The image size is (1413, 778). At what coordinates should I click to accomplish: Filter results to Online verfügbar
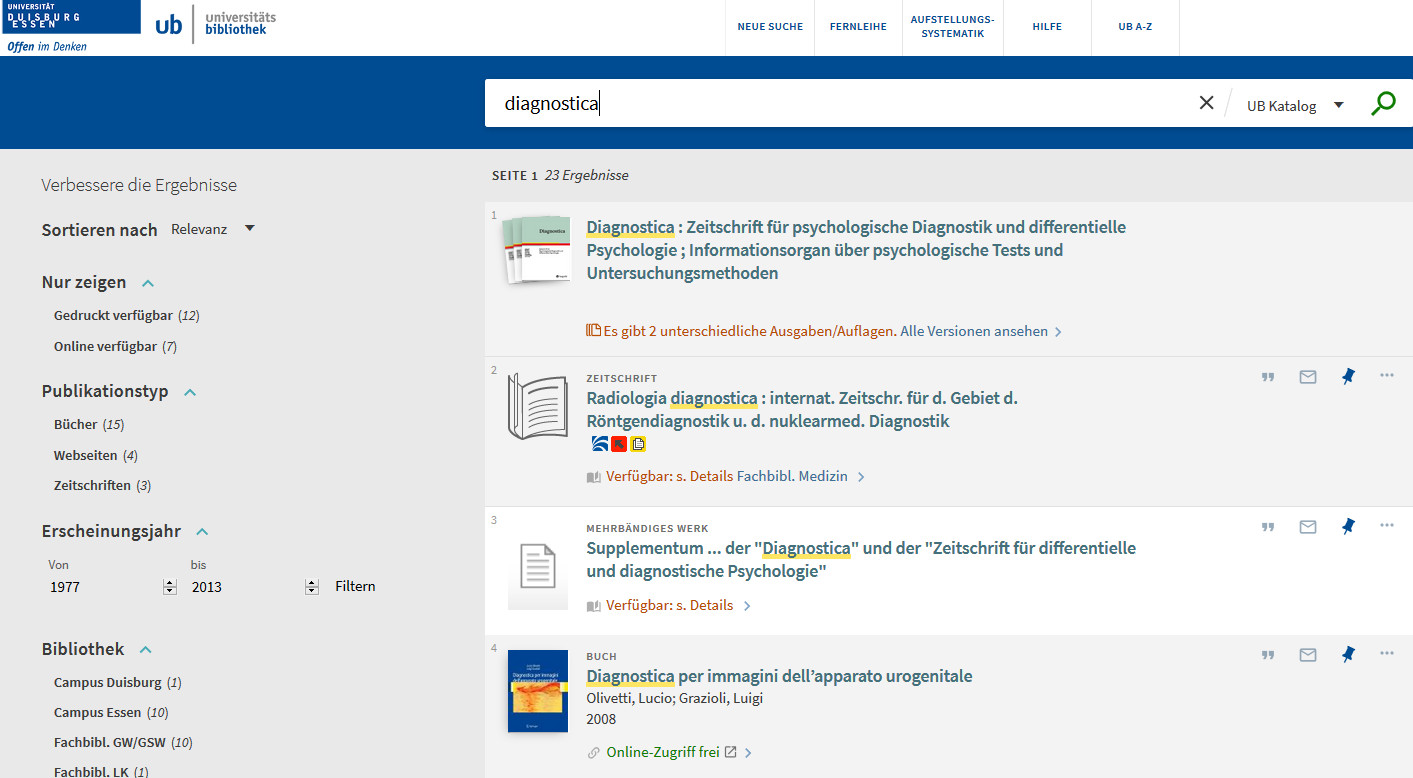click(x=105, y=346)
